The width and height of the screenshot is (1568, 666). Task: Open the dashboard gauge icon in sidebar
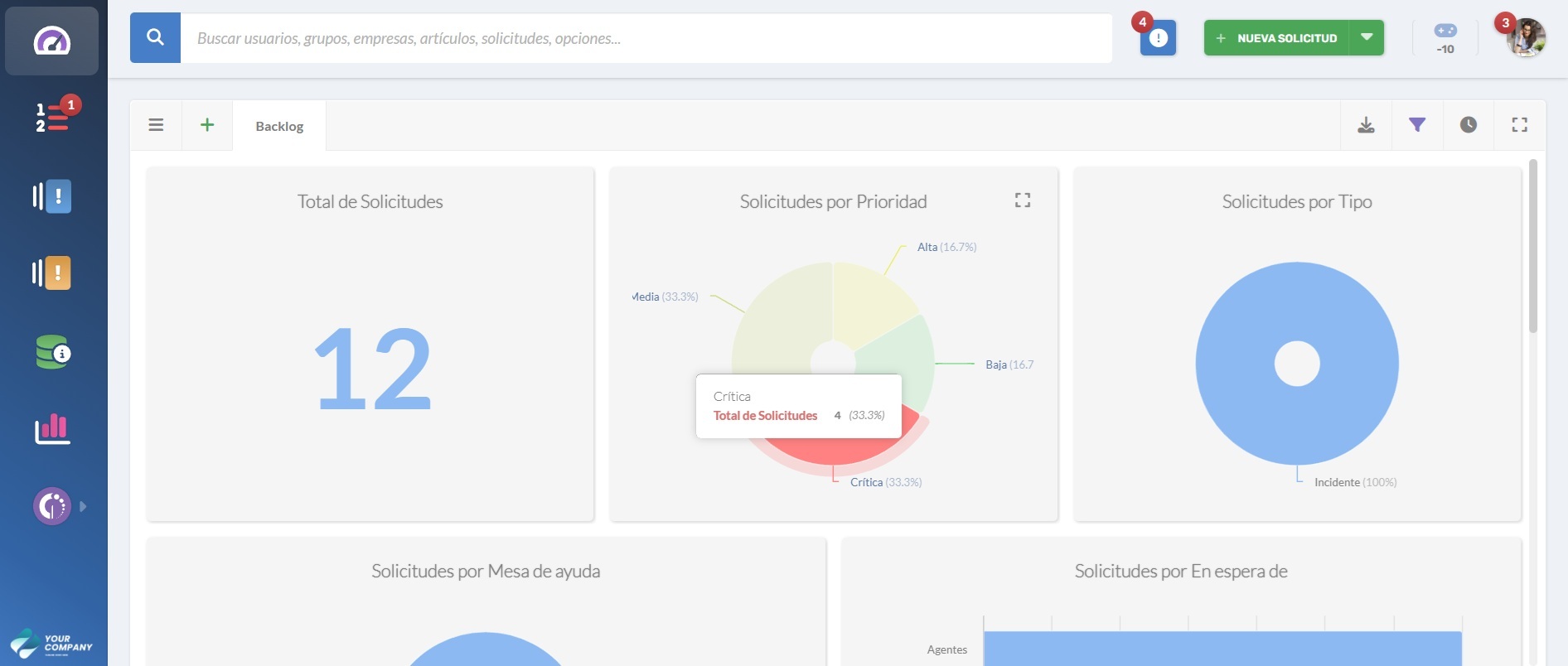click(x=51, y=41)
